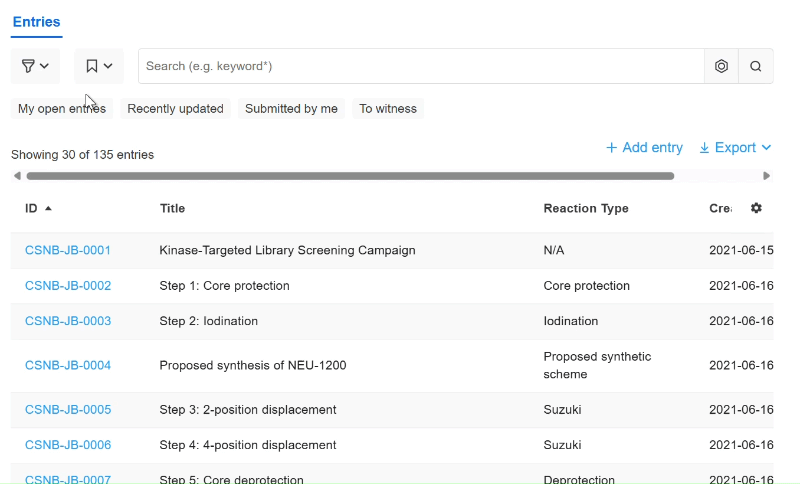Sort by the Title column header
This screenshot has width=800, height=484.
pyautogui.click(x=172, y=208)
